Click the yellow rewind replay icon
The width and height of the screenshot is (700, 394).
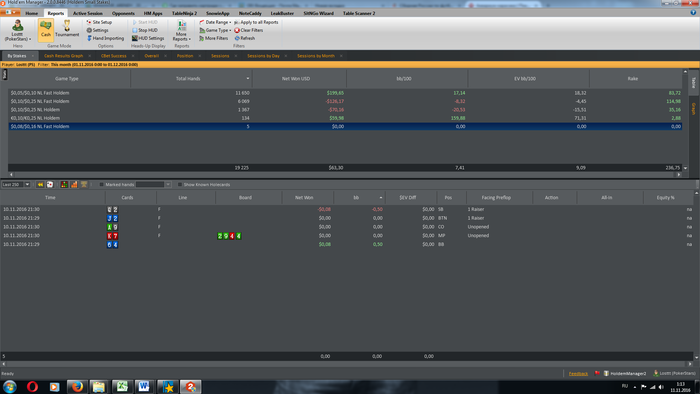[40, 184]
